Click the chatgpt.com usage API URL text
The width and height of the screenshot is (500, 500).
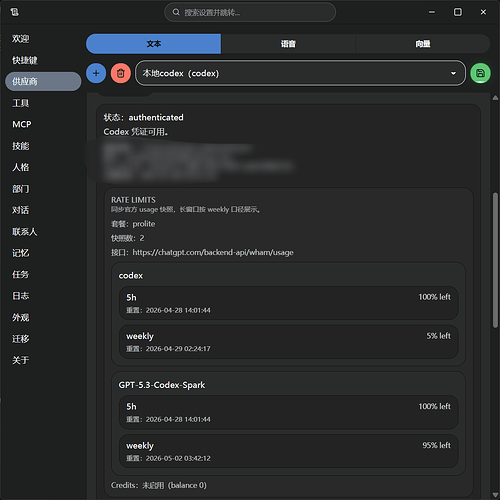pyautogui.click(x=213, y=252)
